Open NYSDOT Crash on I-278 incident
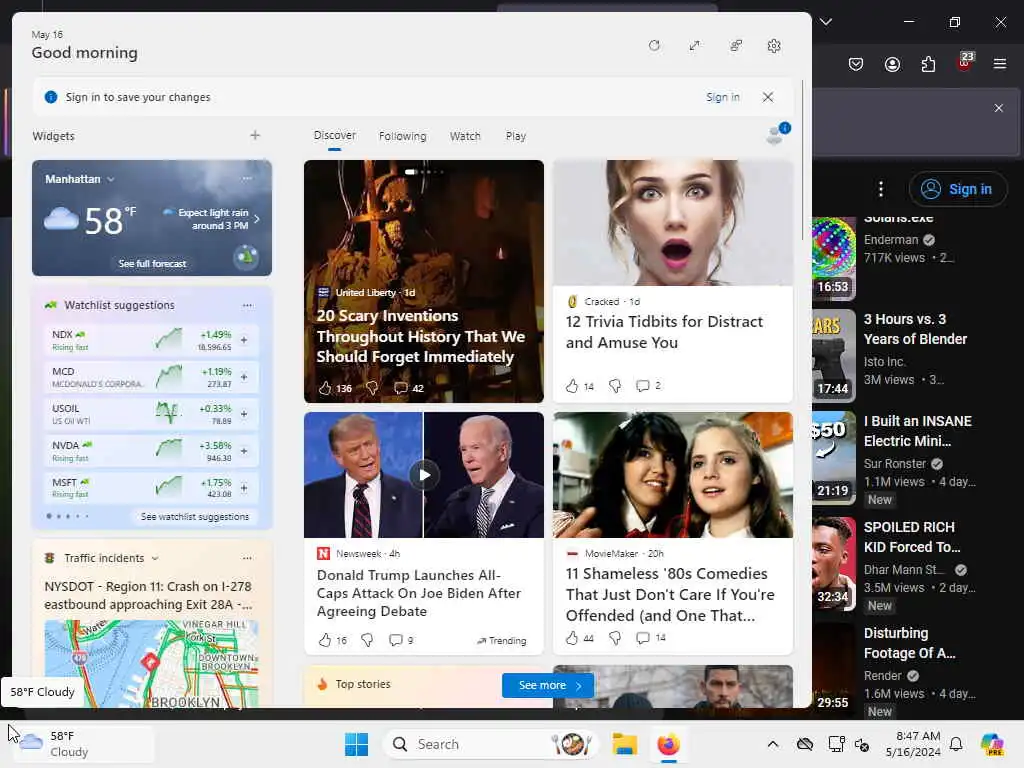Viewport: 1024px width, 768px height. pos(148,596)
